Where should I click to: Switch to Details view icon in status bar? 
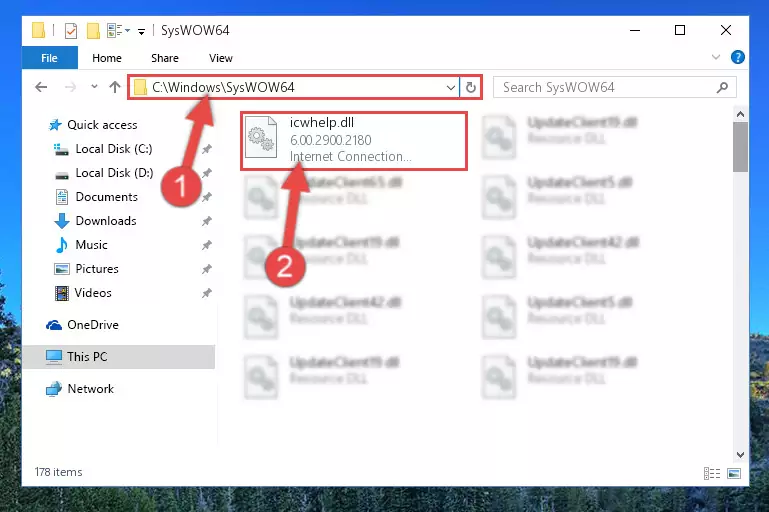point(712,473)
